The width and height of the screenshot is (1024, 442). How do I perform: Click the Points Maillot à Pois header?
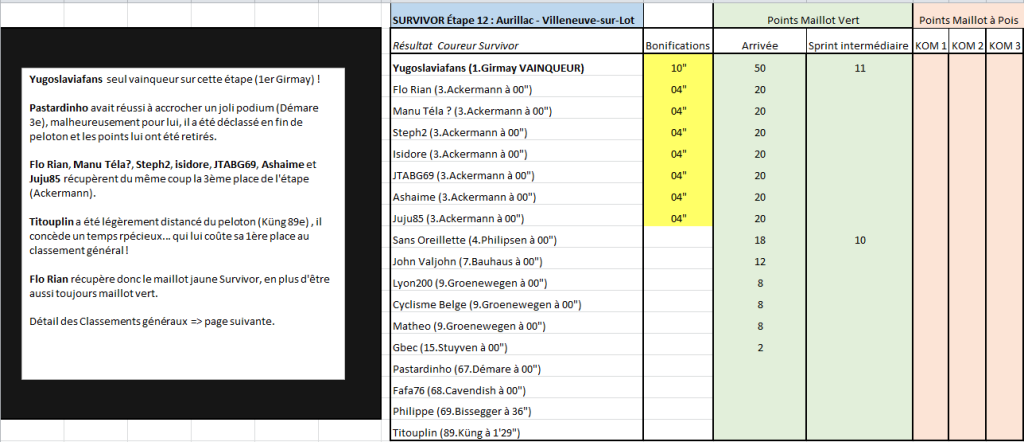[x=967, y=19]
